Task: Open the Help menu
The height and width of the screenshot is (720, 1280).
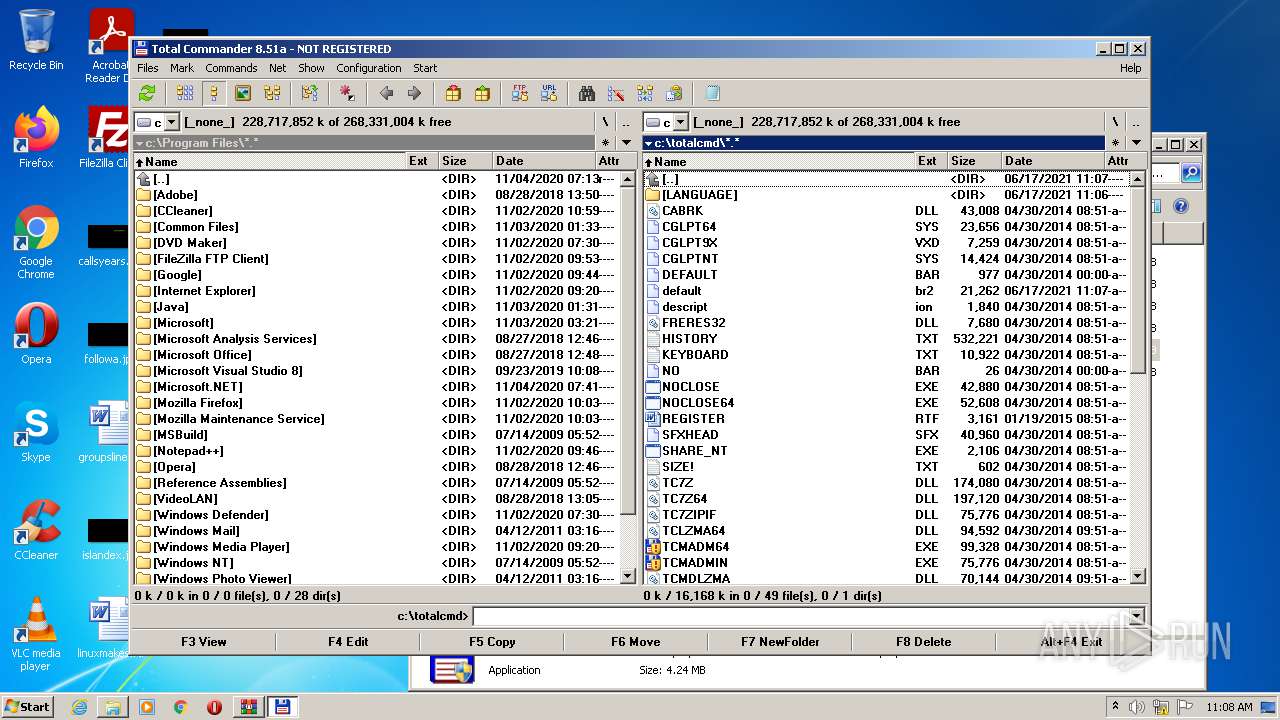Action: pos(1130,68)
